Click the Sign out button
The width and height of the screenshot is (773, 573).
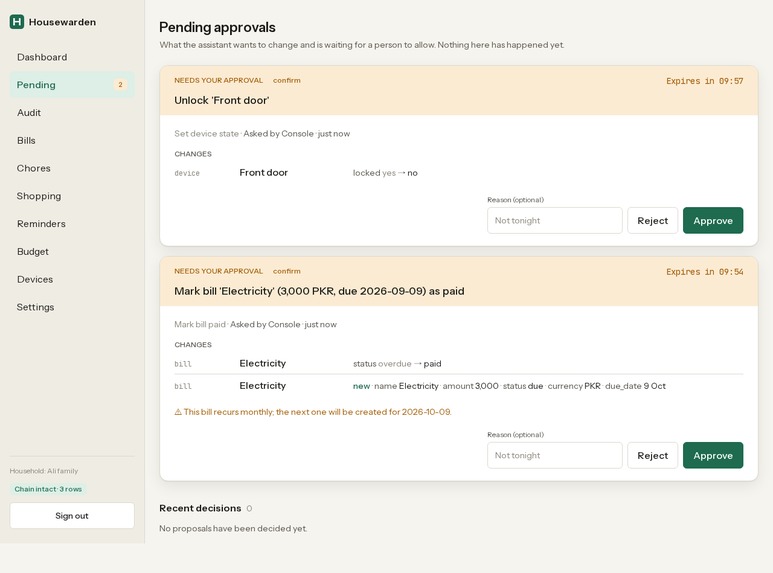coord(72,515)
